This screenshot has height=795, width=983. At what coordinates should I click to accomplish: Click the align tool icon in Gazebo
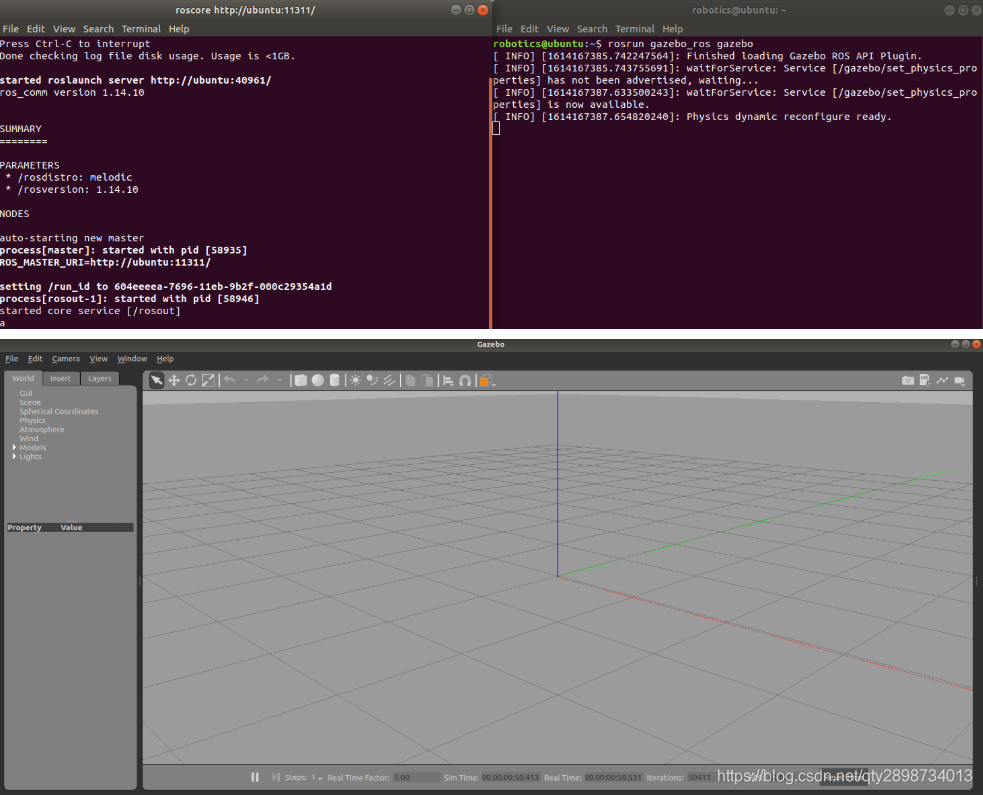tap(448, 380)
